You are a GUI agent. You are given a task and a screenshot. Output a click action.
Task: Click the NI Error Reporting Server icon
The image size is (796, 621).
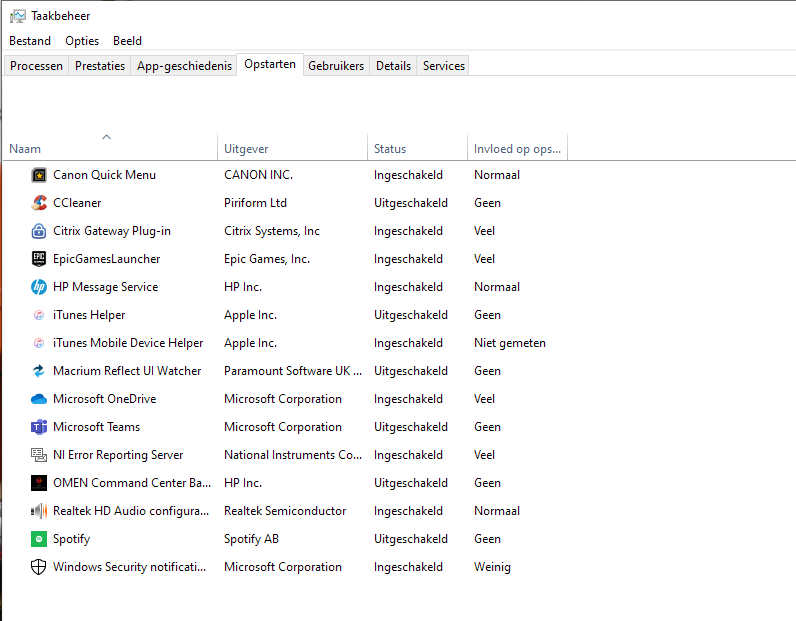tap(39, 455)
